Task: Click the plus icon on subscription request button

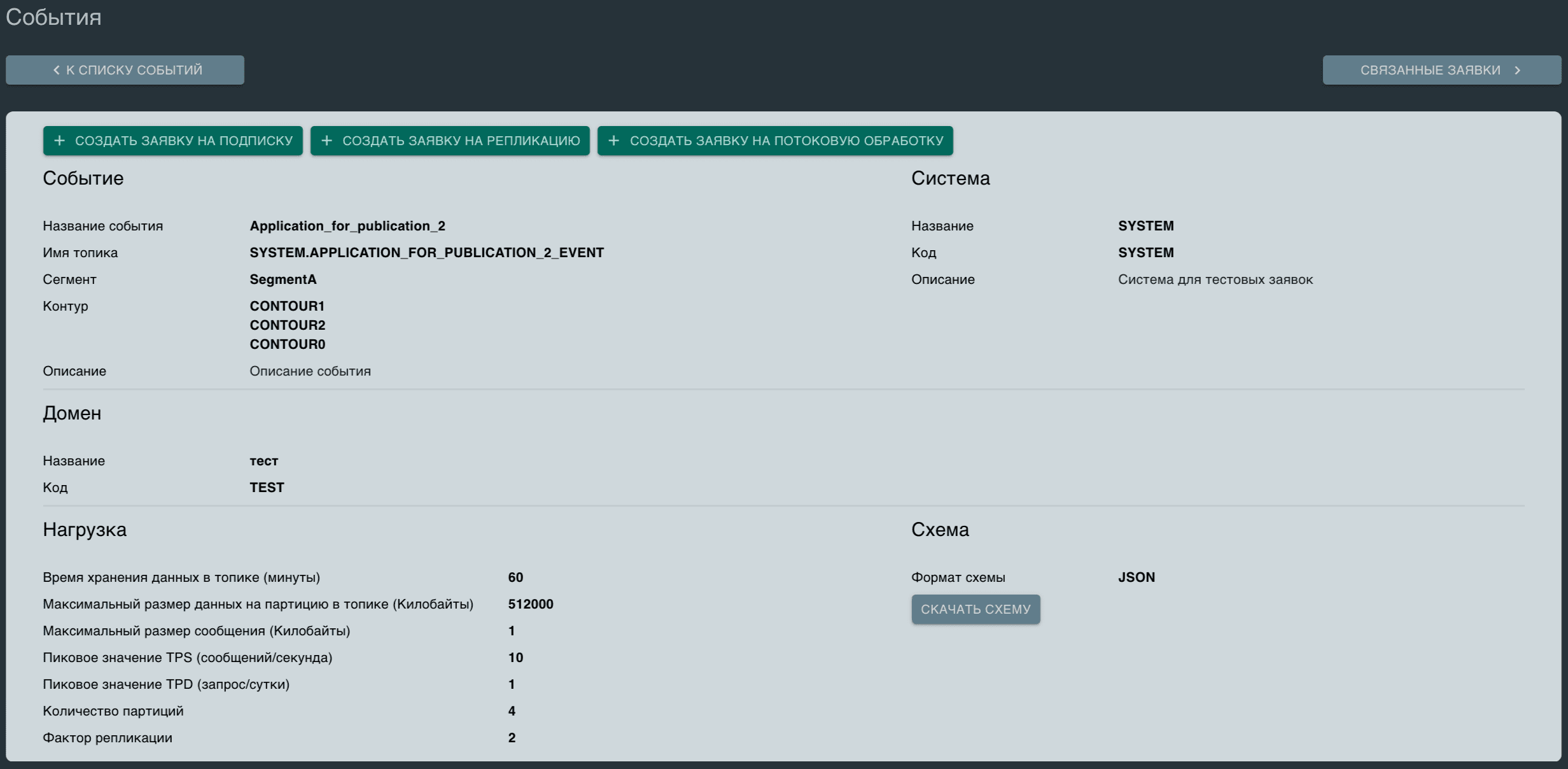Action: coord(59,141)
